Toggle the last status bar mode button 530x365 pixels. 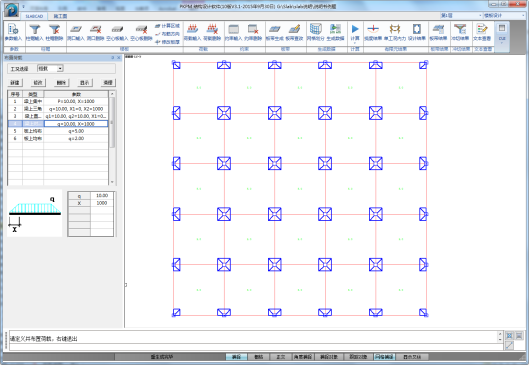point(412,357)
